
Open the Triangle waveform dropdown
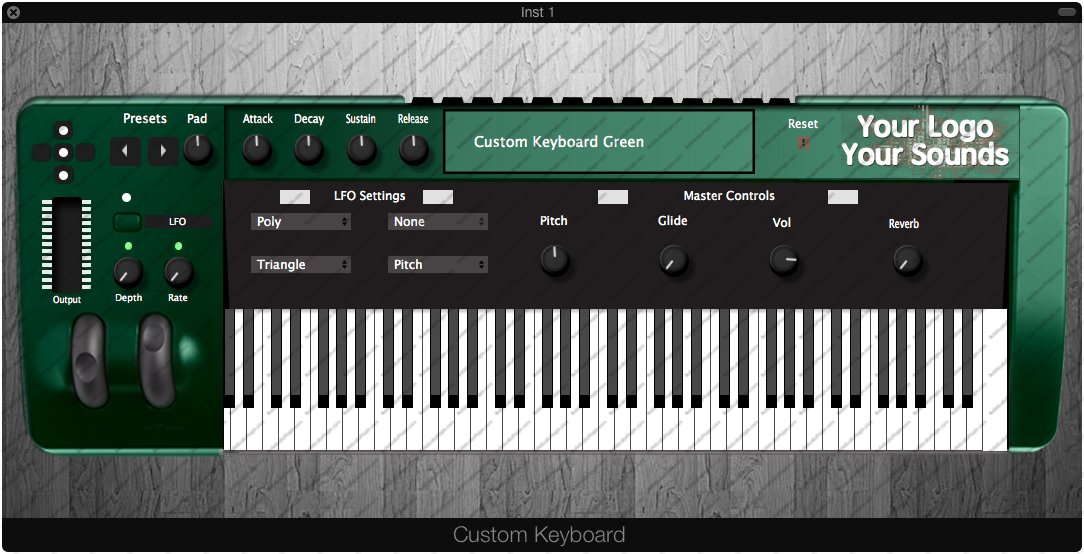[301, 265]
